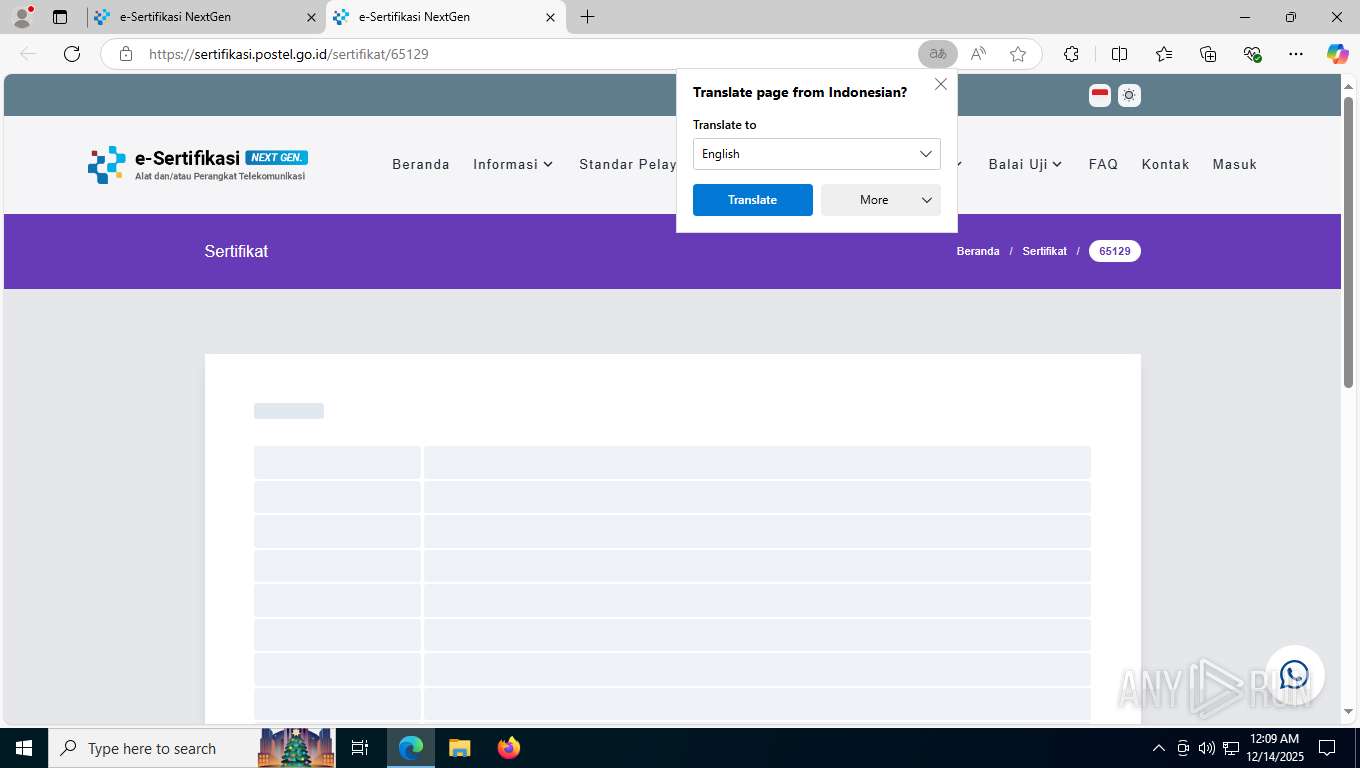Click the Sertifikat breadcrumb link

[x=1044, y=251]
